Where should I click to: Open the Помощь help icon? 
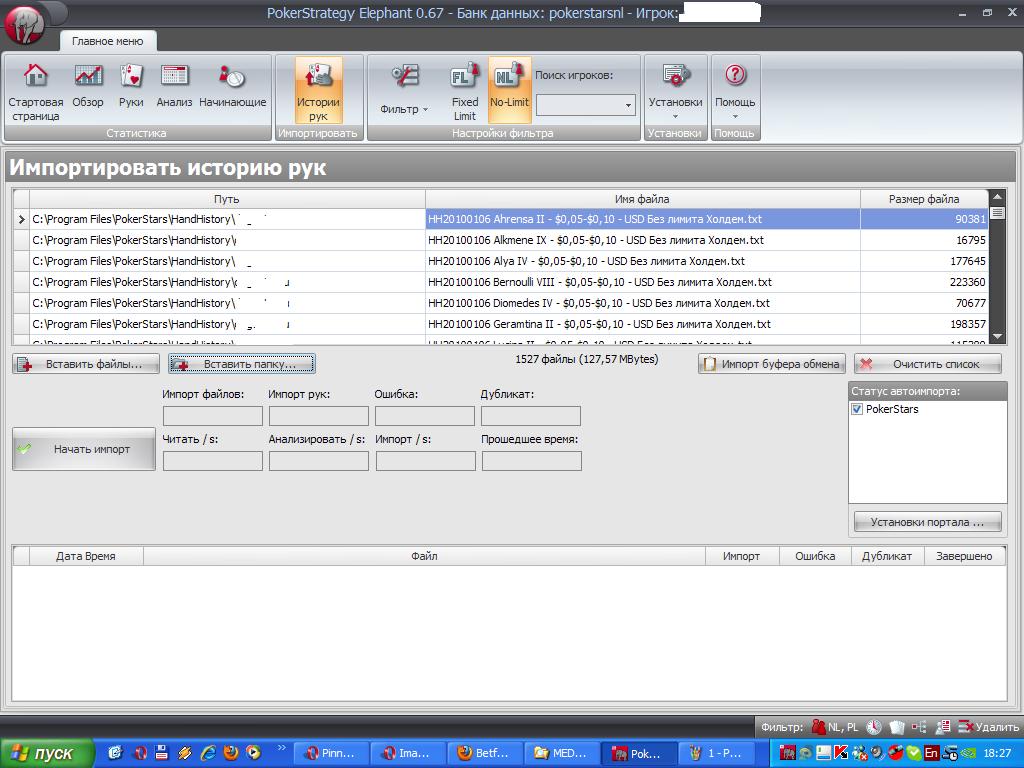735,75
